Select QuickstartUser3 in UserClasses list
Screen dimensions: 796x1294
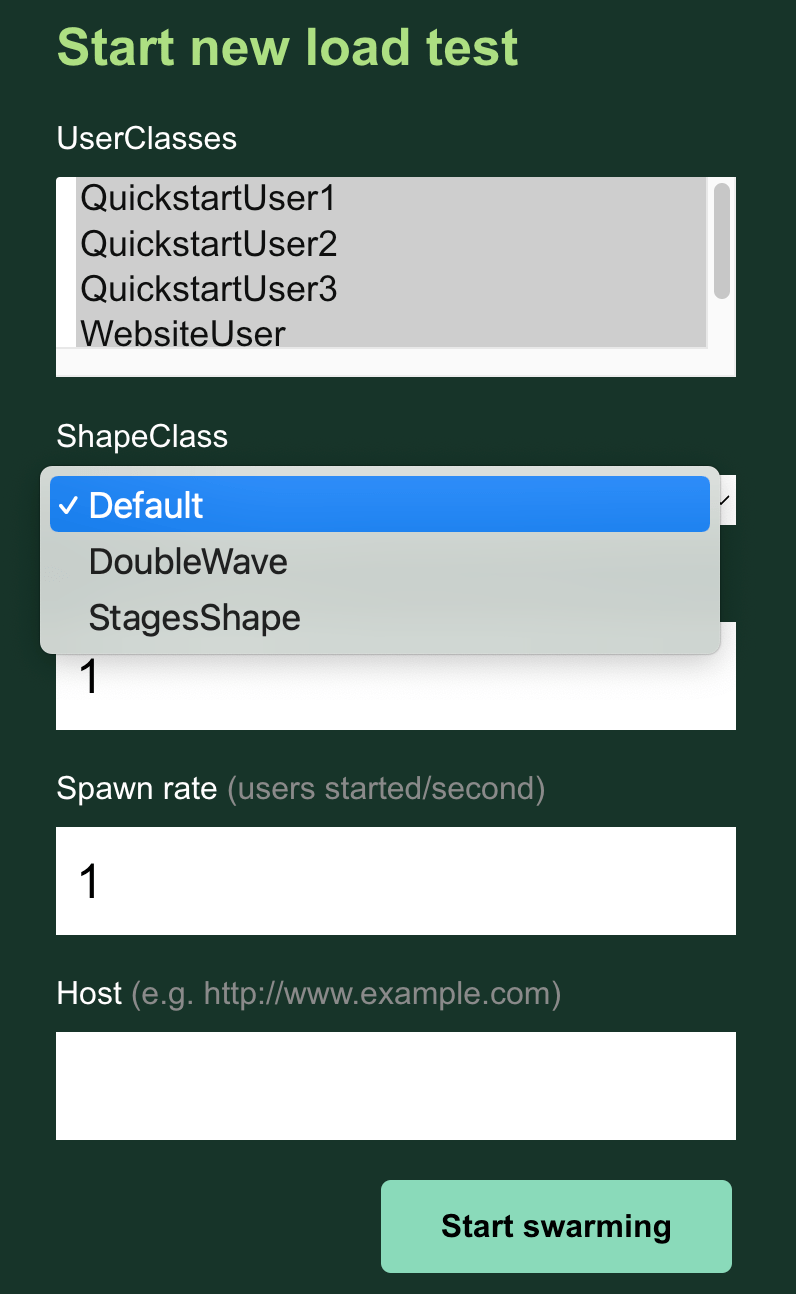[210, 289]
